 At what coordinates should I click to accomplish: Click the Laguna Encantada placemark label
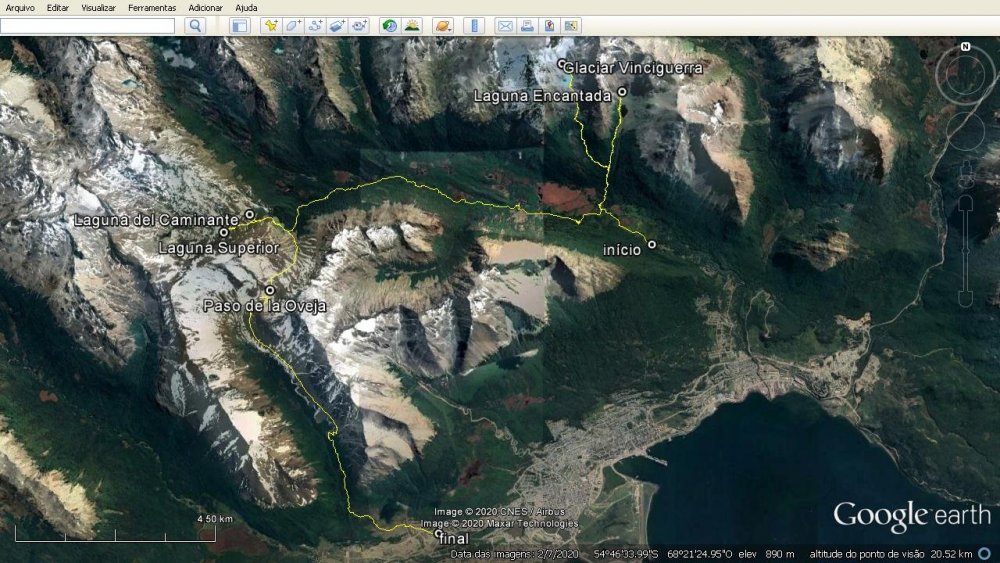click(542, 96)
